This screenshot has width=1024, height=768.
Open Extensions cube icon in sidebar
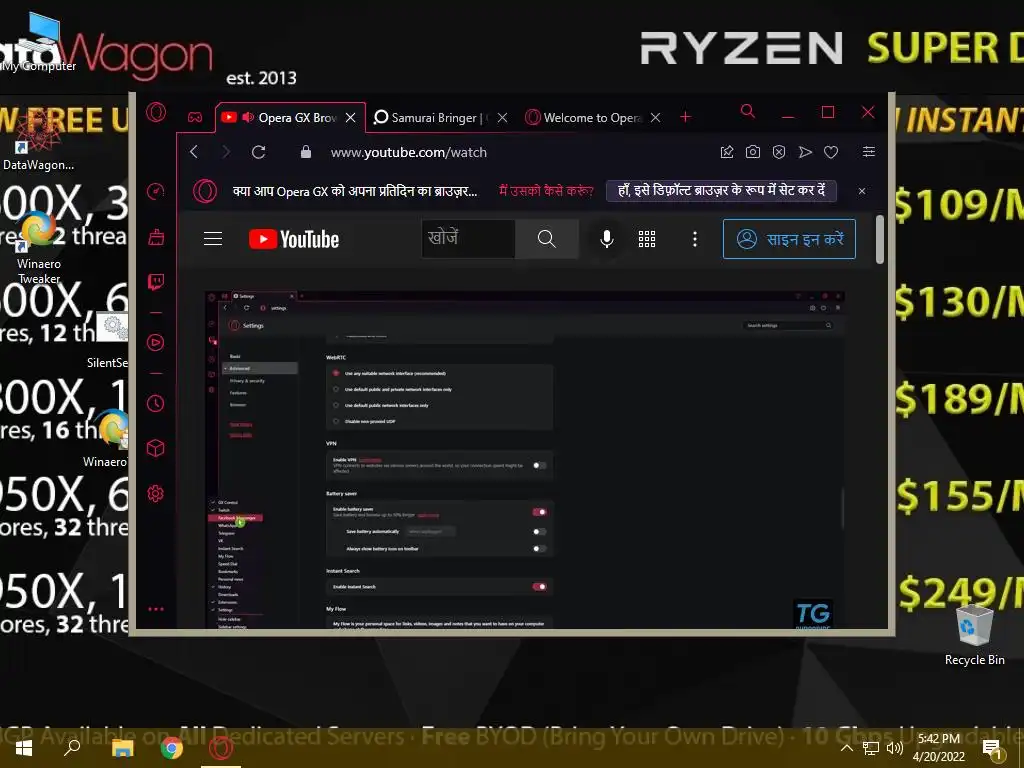pyautogui.click(x=155, y=448)
